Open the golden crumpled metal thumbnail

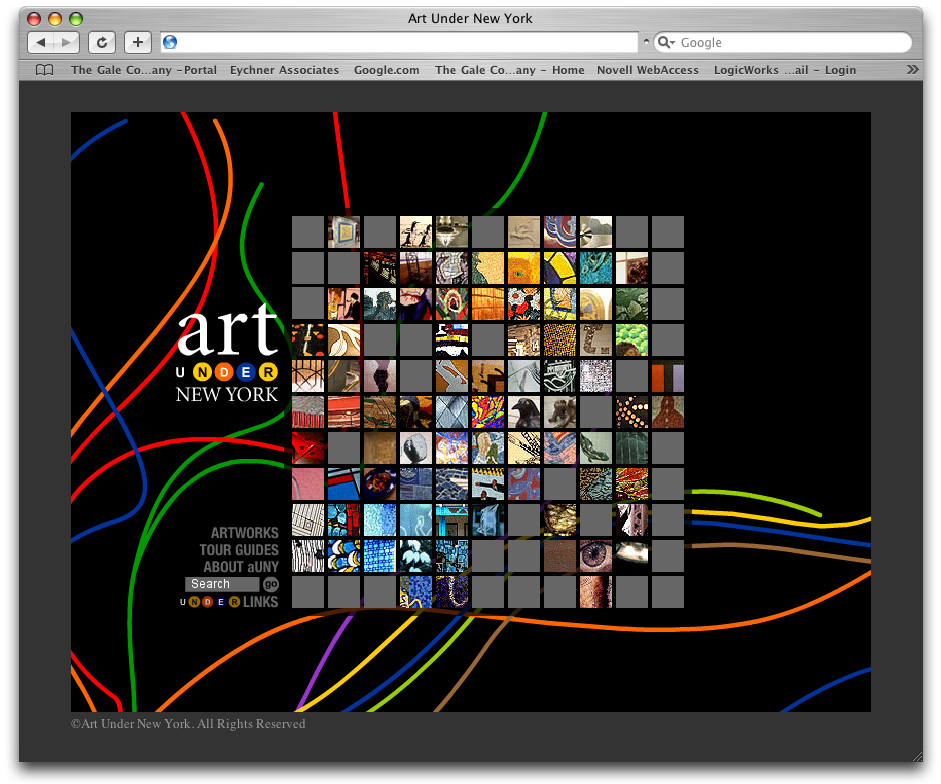point(560,520)
